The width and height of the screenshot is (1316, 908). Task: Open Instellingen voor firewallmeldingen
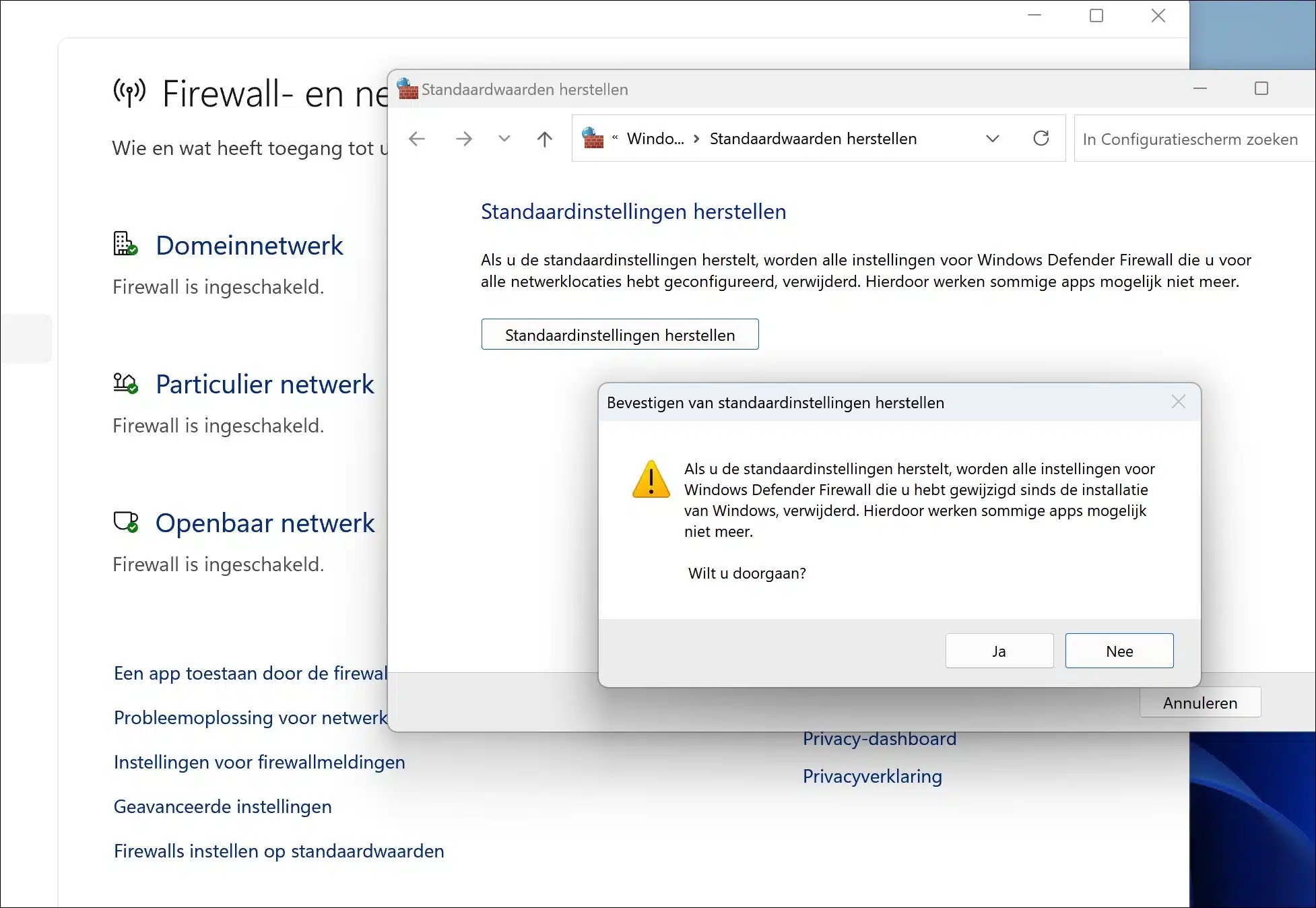click(x=259, y=762)
